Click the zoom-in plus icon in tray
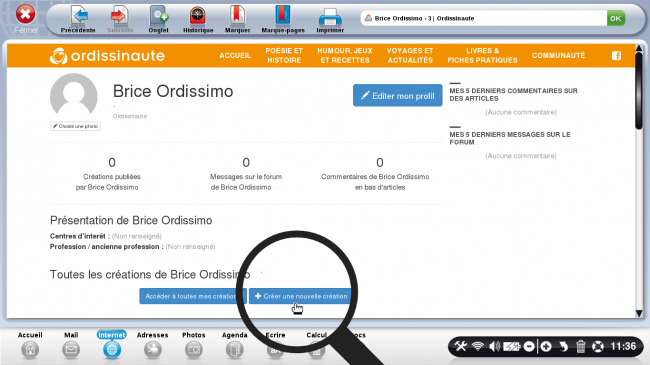Image resolution: width=650 pixels, height=365 pixels. click(546, 346)
